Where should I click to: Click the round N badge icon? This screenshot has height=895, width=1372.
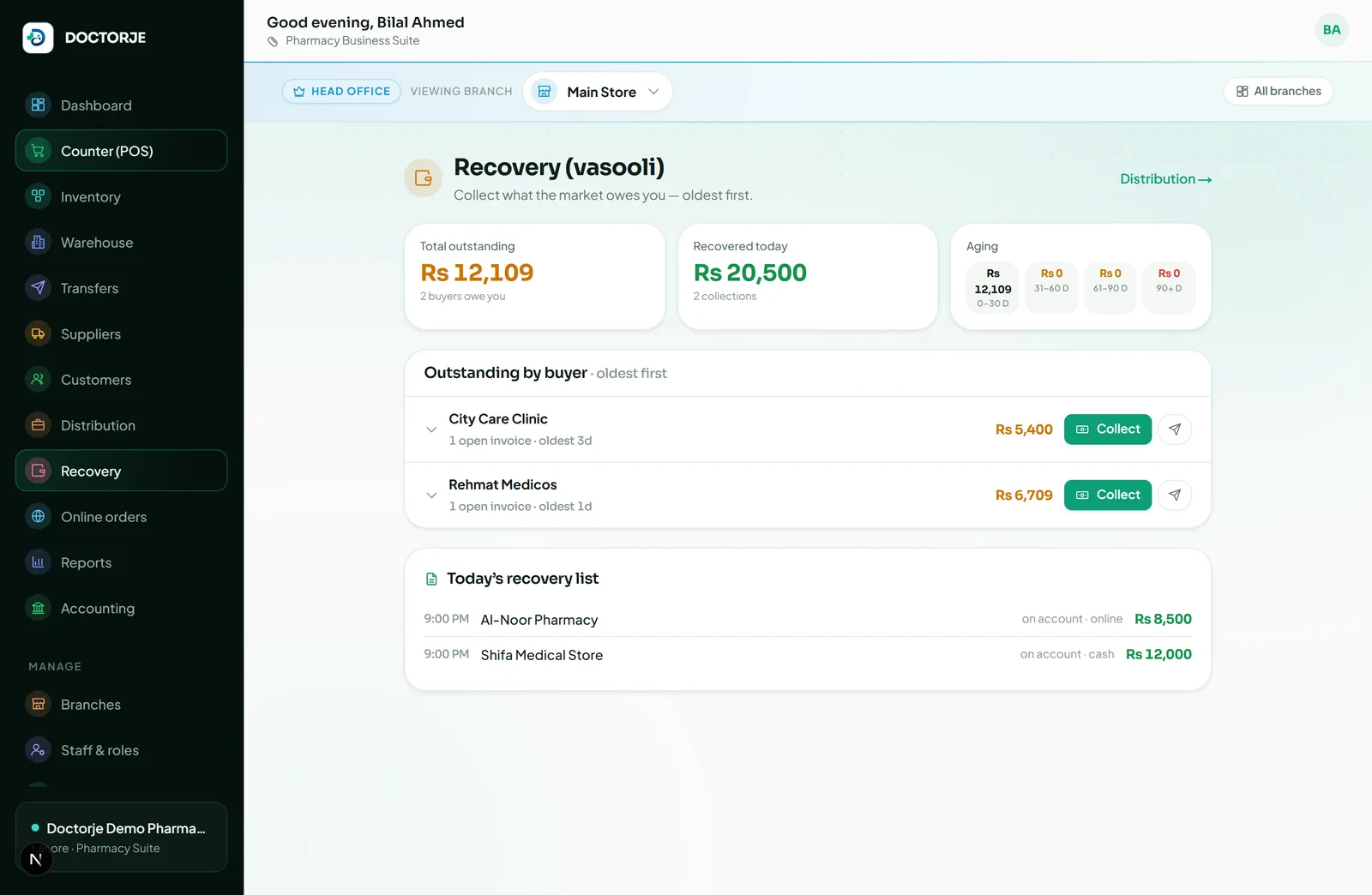click(36, 859)
